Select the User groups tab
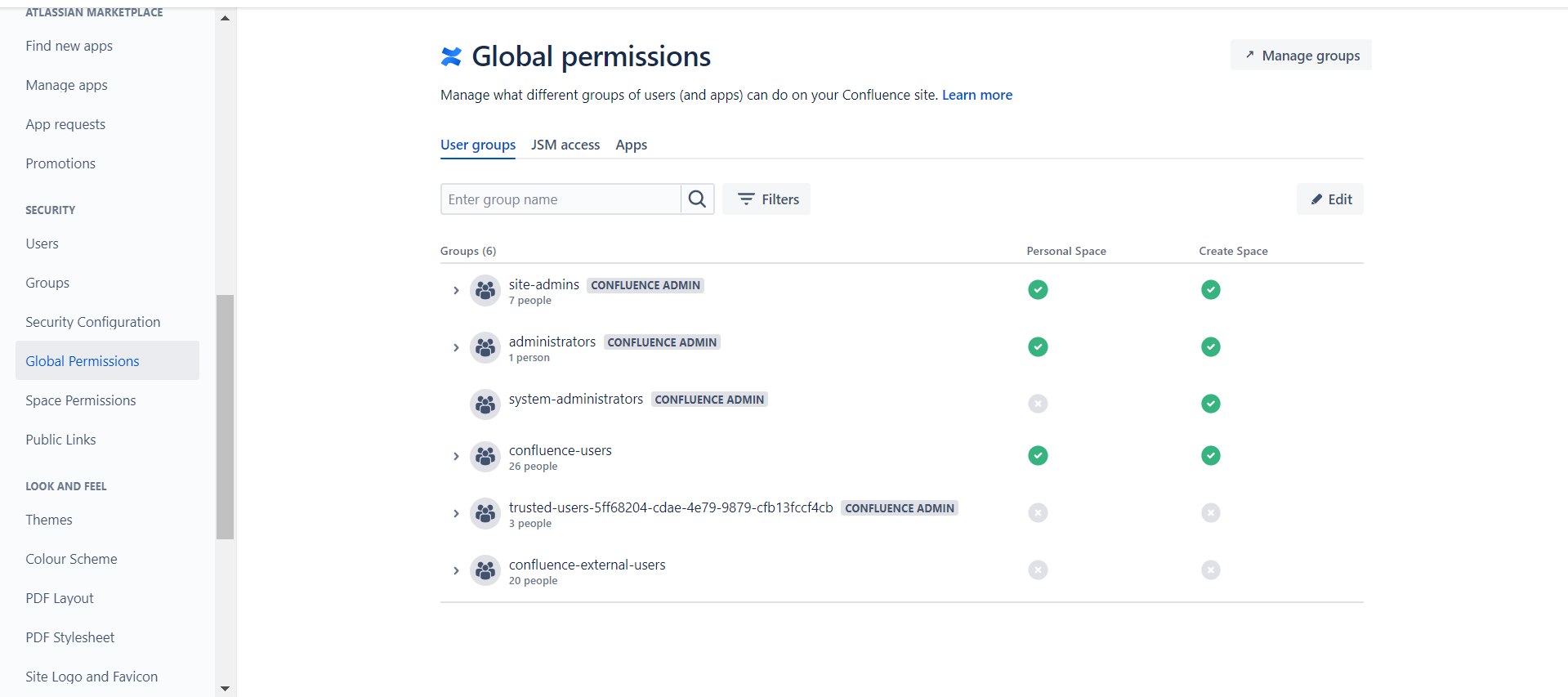Viewport: 1568px width, 697px height. 478,145
